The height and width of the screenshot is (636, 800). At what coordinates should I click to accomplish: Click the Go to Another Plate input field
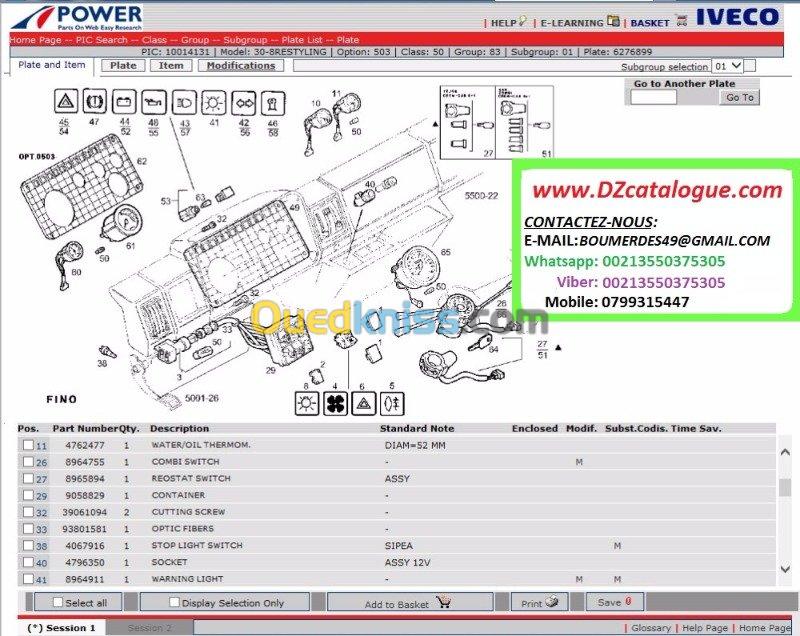coord(654,97)
